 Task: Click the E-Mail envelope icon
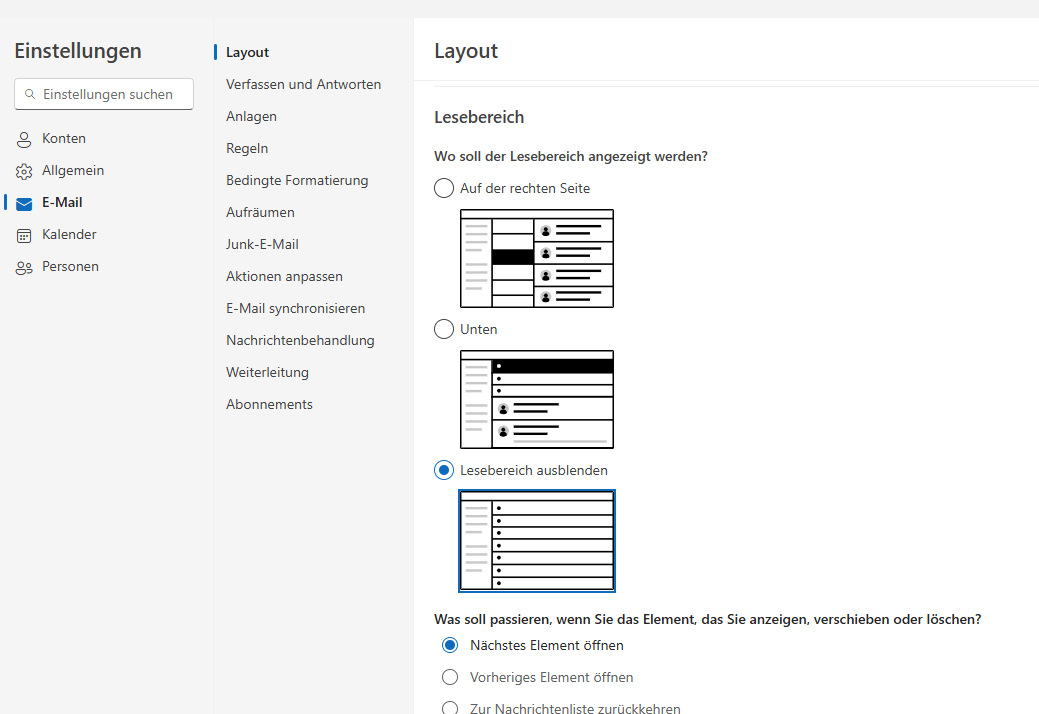tap(24, 203)
